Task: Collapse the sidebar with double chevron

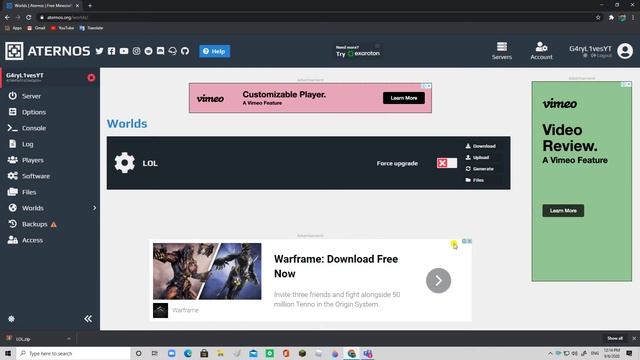Action: pos(88,318)
